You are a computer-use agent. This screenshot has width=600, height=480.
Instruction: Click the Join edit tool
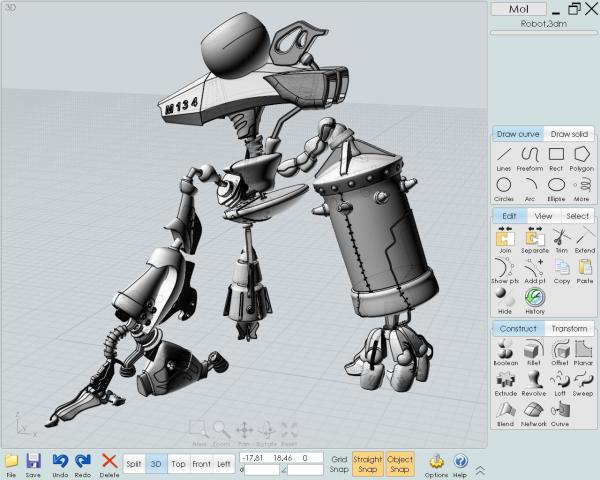(505, 240)
